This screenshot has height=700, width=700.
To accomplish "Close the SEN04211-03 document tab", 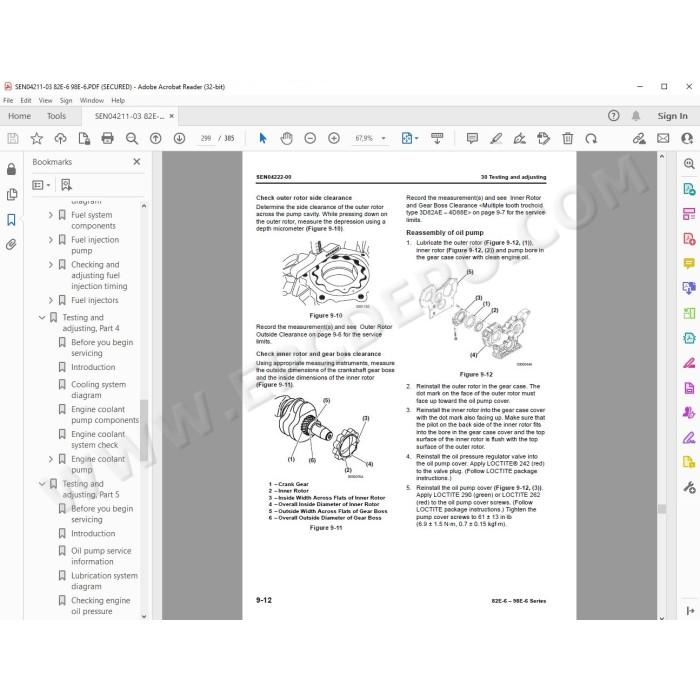I will tap(171, 116).
